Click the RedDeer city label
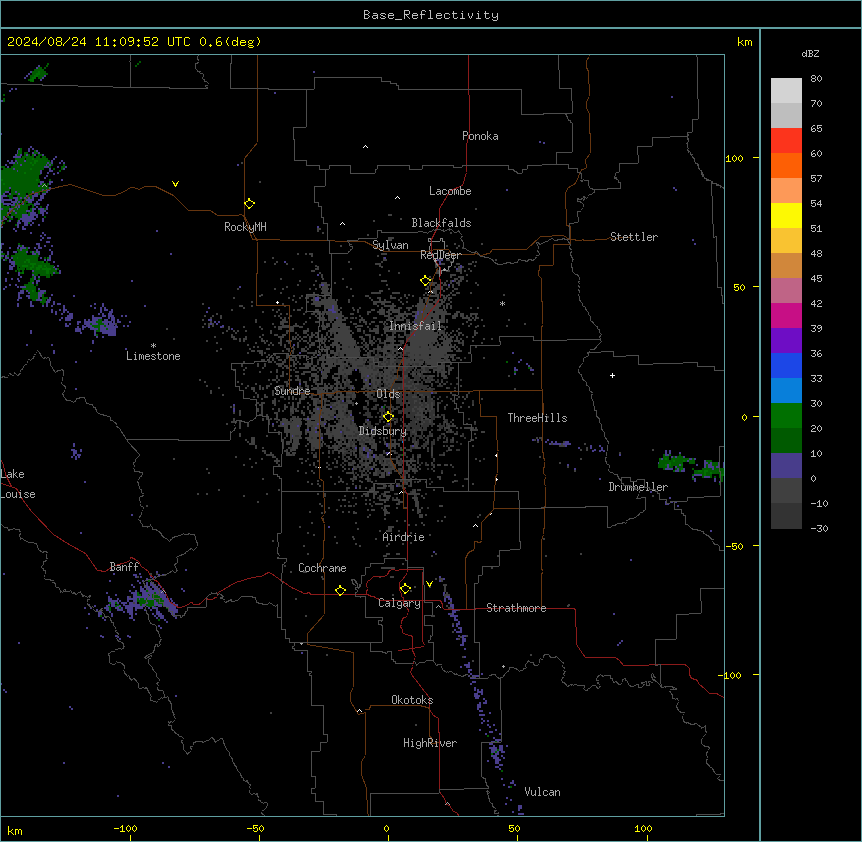The image size is (862, 842). point(440,255)
